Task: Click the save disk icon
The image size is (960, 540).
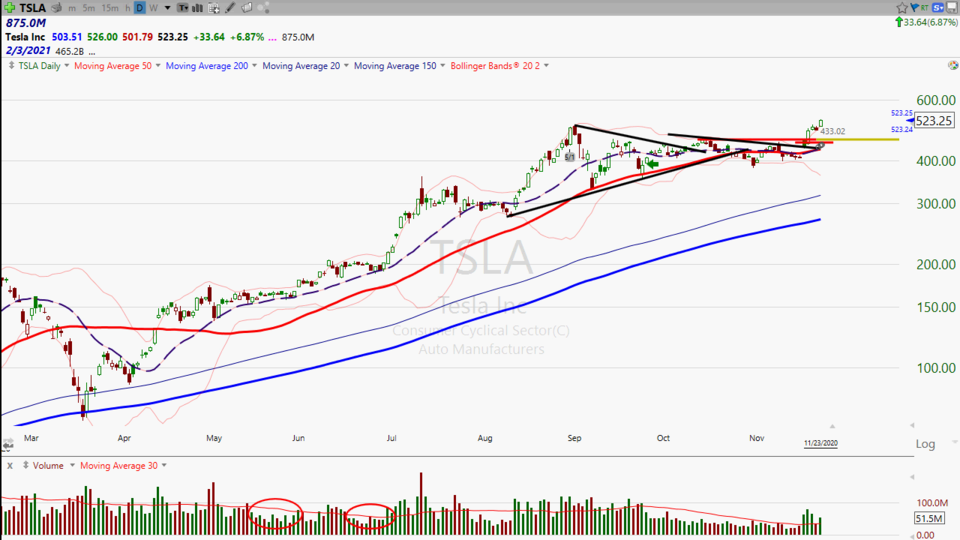Action: pos(952,7)
